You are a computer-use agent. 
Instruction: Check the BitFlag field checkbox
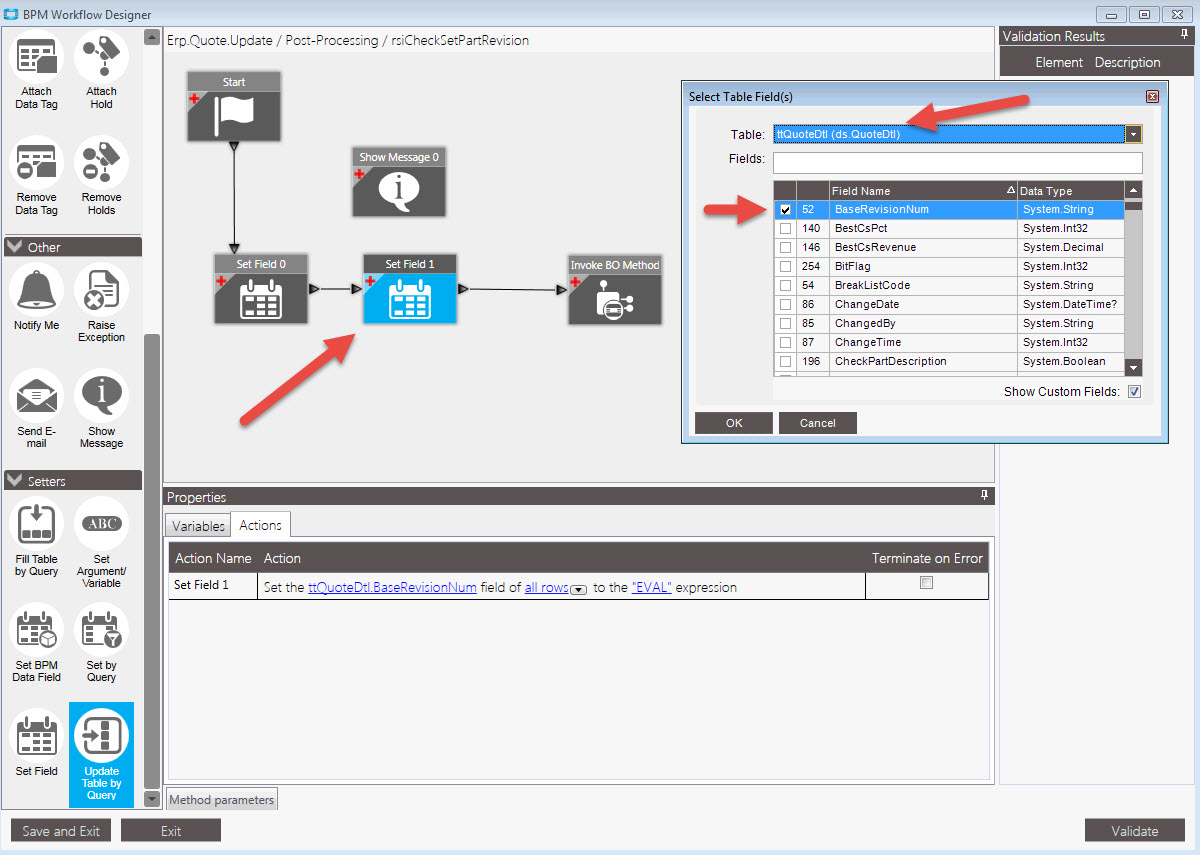tap(785, 267)
